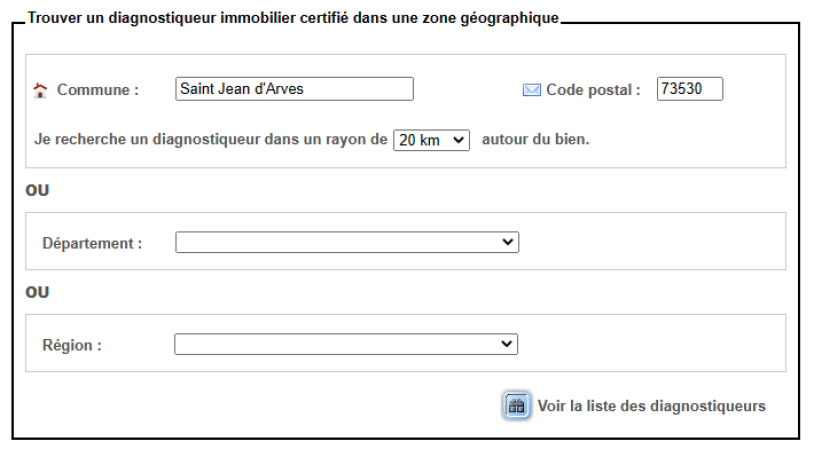Click the Département label text
Screen dimensions: 814x457
[x=92, y=243]
